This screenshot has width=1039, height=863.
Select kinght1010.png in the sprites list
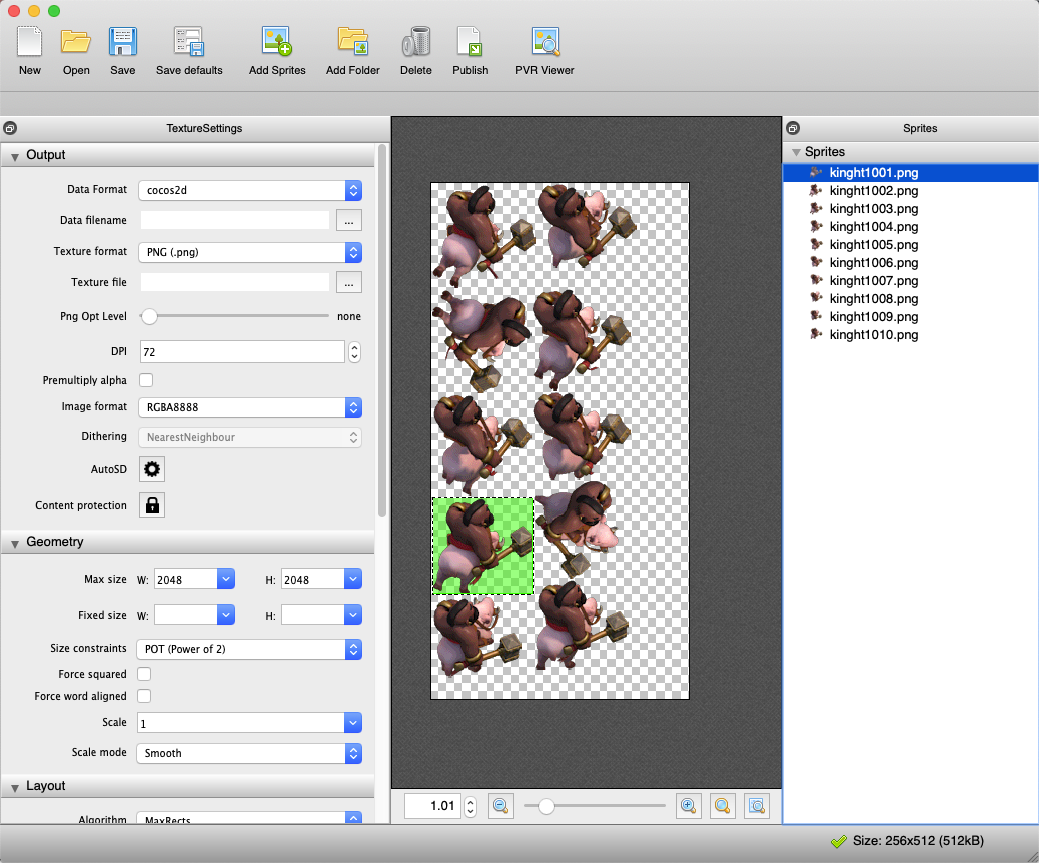click(873, 335)
